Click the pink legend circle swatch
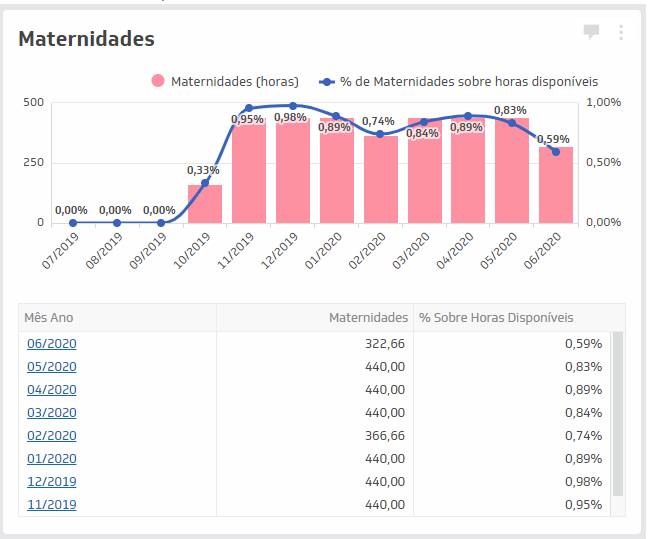Image resolution: width=648 pixels, height=539 pixels. tap(158, 81)
